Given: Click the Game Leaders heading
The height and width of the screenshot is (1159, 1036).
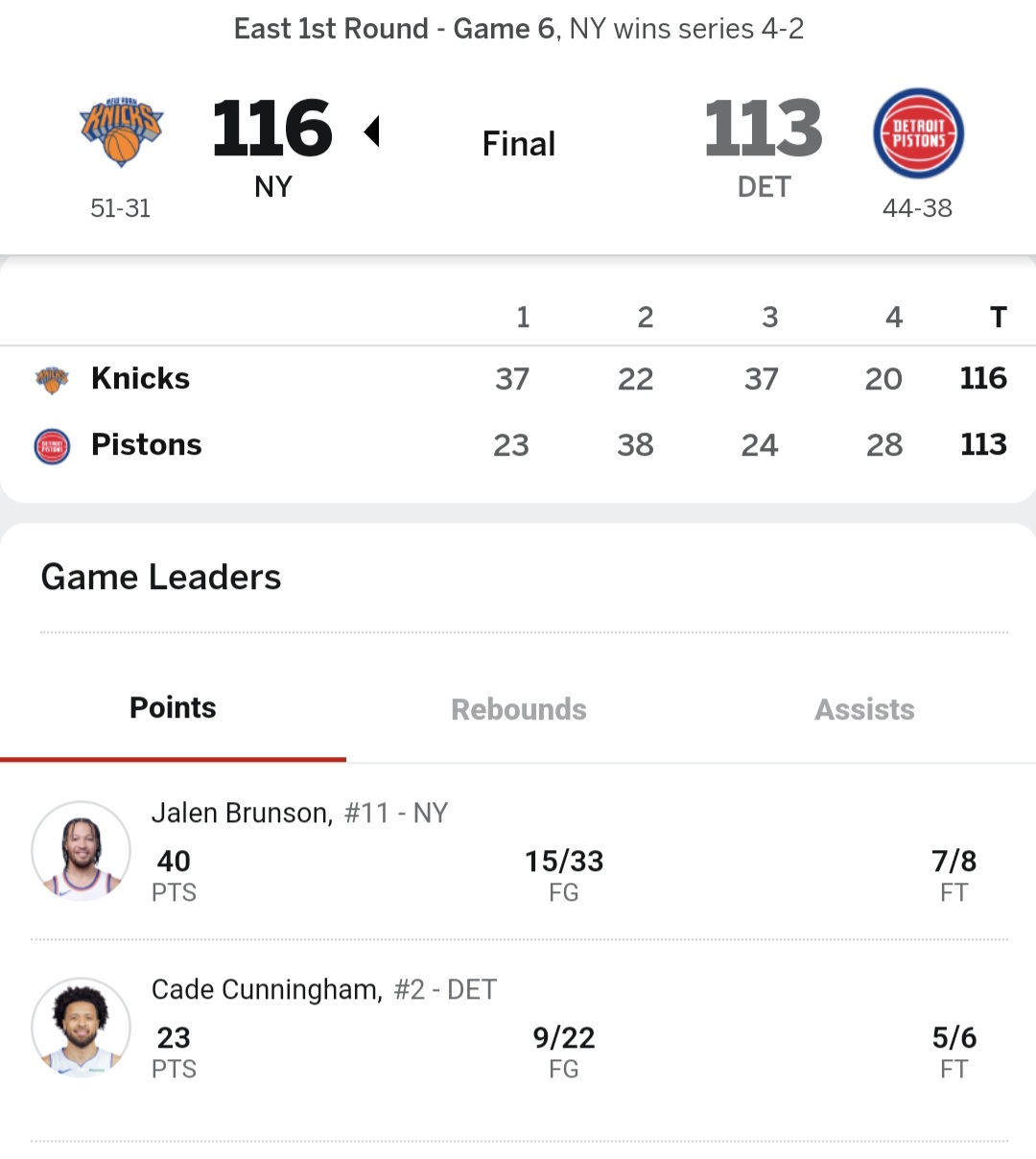Looking at the screenshot, I should tap(161, 577).
